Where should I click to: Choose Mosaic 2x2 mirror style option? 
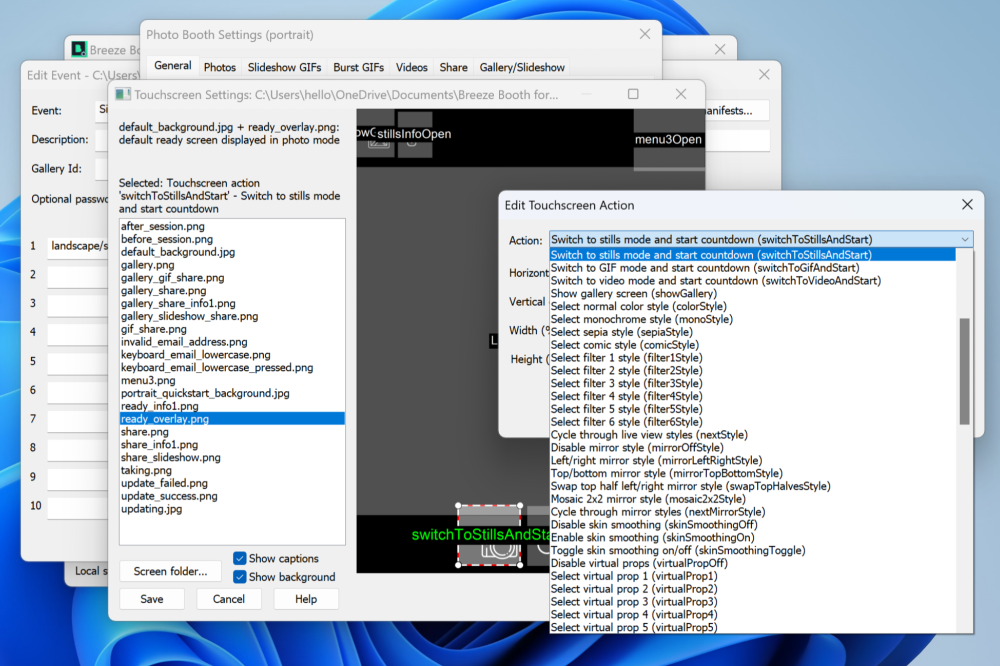tap(753, 499)
